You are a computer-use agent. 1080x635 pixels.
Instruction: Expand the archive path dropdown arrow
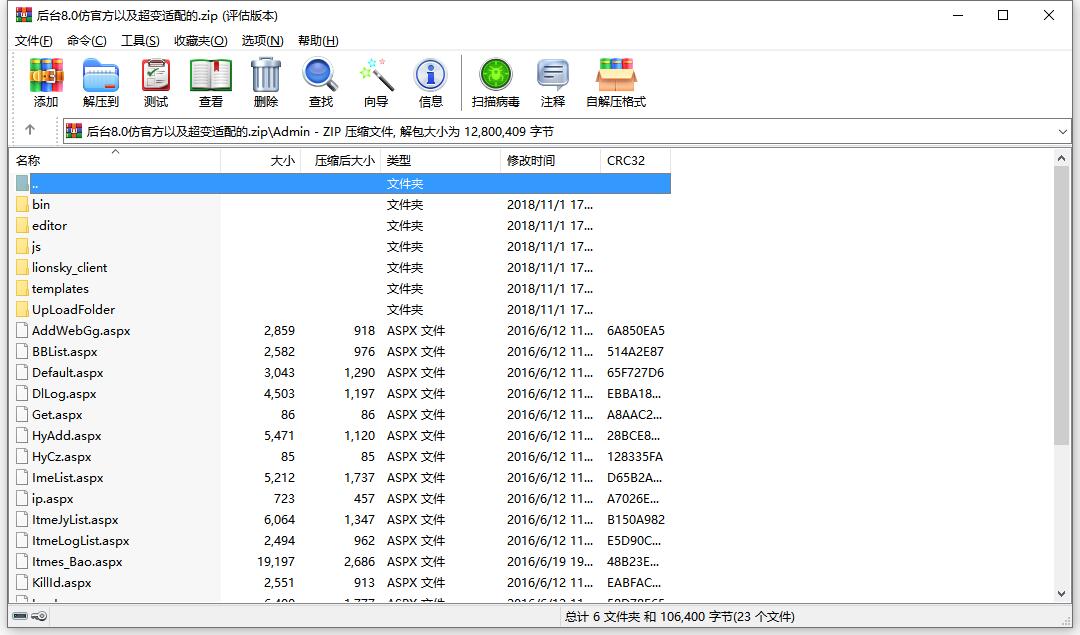pyautogui.click(x=1062, y=131)
